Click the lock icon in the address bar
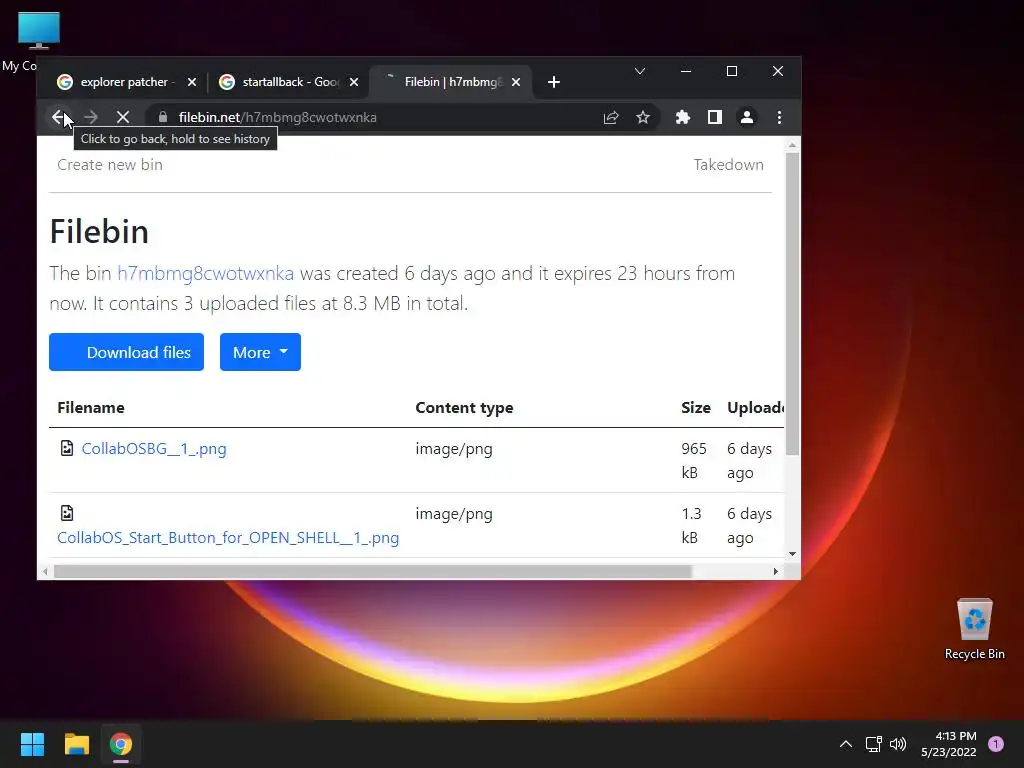 pyautogui.click(x=163, y=118)
